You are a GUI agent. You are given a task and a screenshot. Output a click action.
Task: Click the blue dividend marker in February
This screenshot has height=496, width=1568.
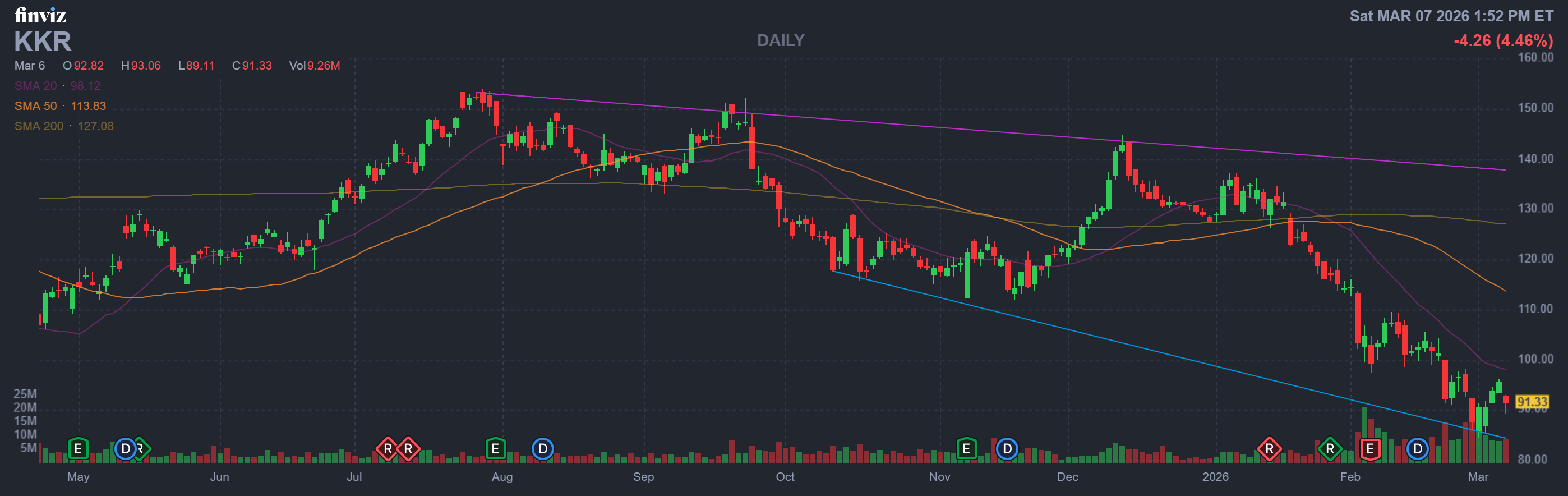[x=1417, y=449]
